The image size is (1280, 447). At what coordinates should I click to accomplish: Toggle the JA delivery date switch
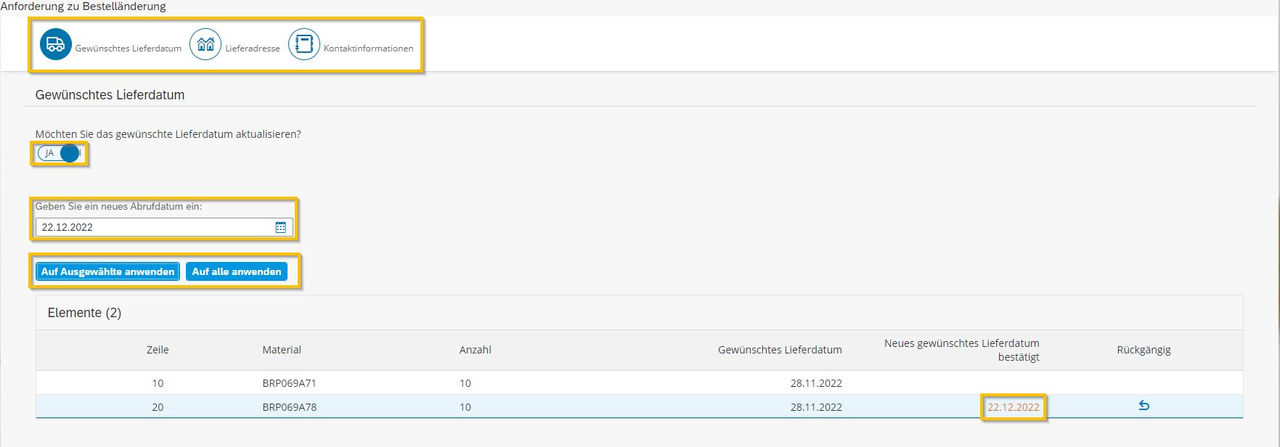click(59, 153)
